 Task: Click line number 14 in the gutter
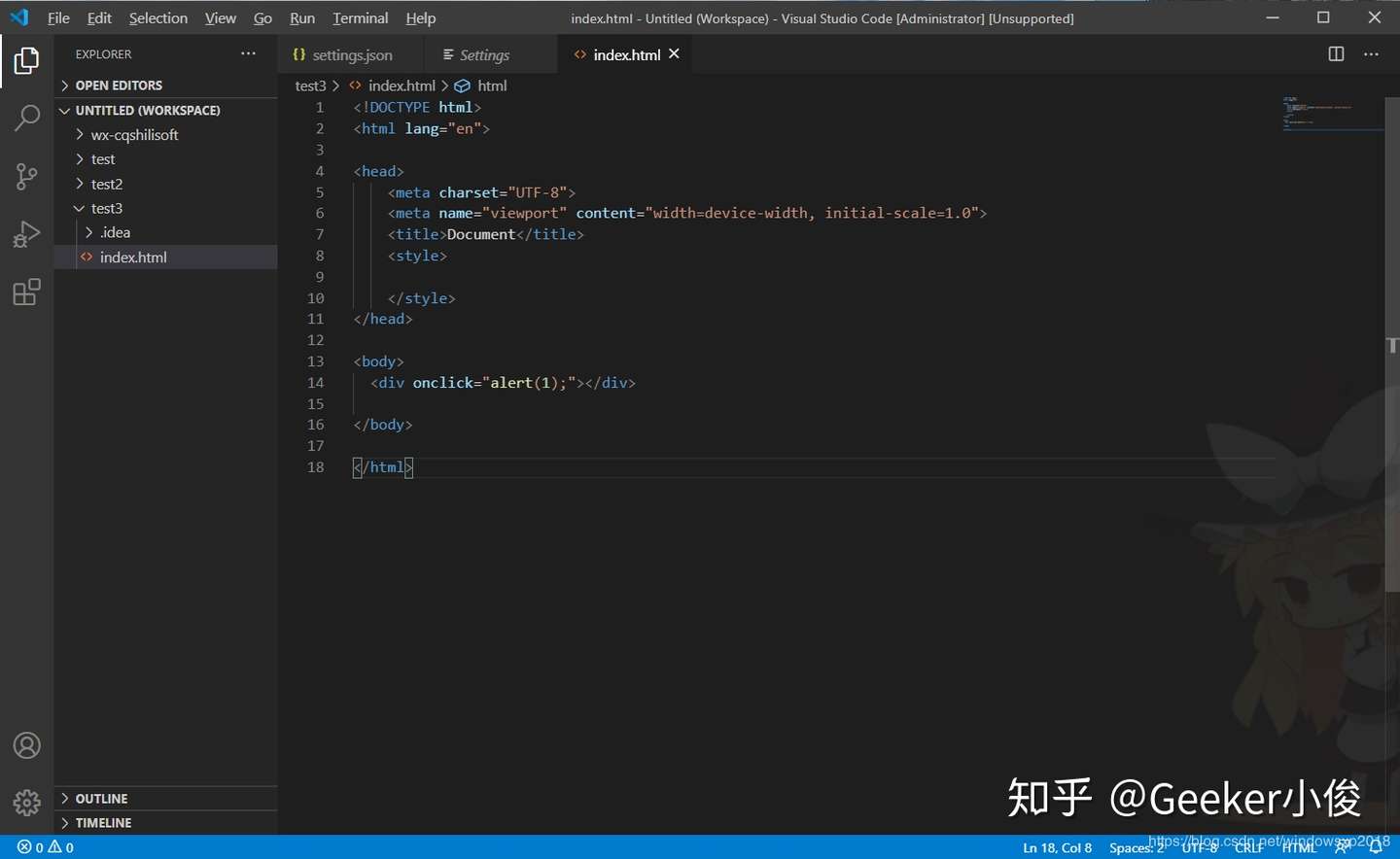point(316,383)
